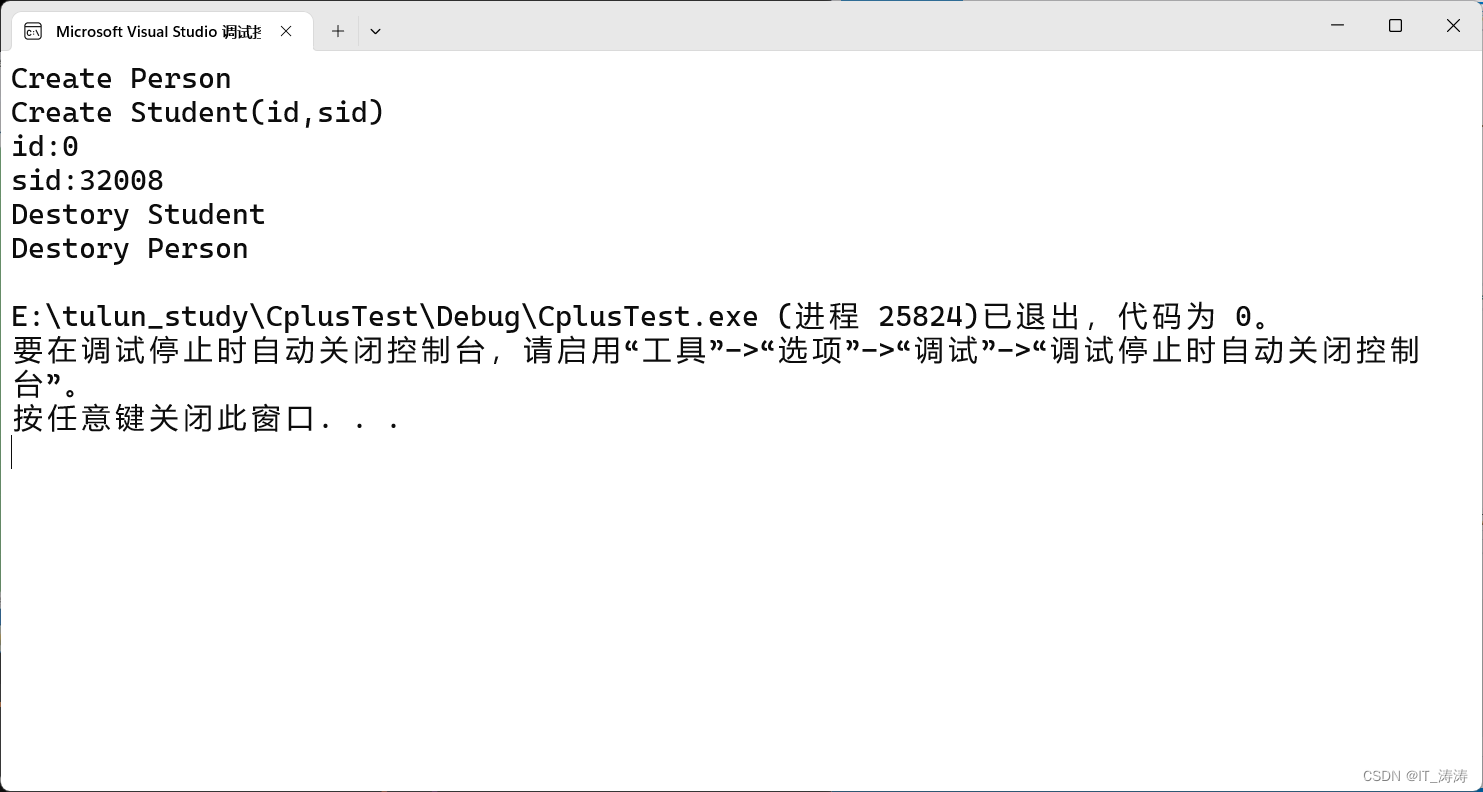Click the minimize icon in the title bar
Image resolution: width=1483 pixels, height=792 pixels.
coord(1337,25)
